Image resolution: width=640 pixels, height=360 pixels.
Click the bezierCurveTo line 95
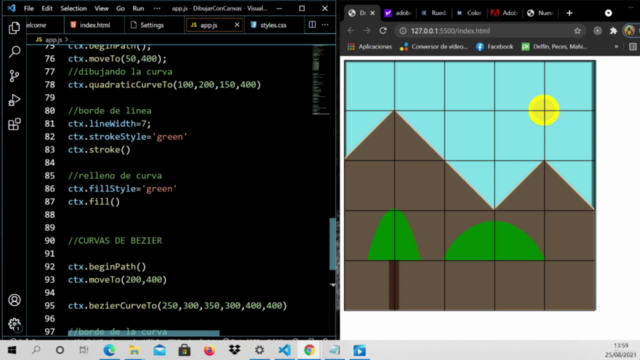[177, 306]
